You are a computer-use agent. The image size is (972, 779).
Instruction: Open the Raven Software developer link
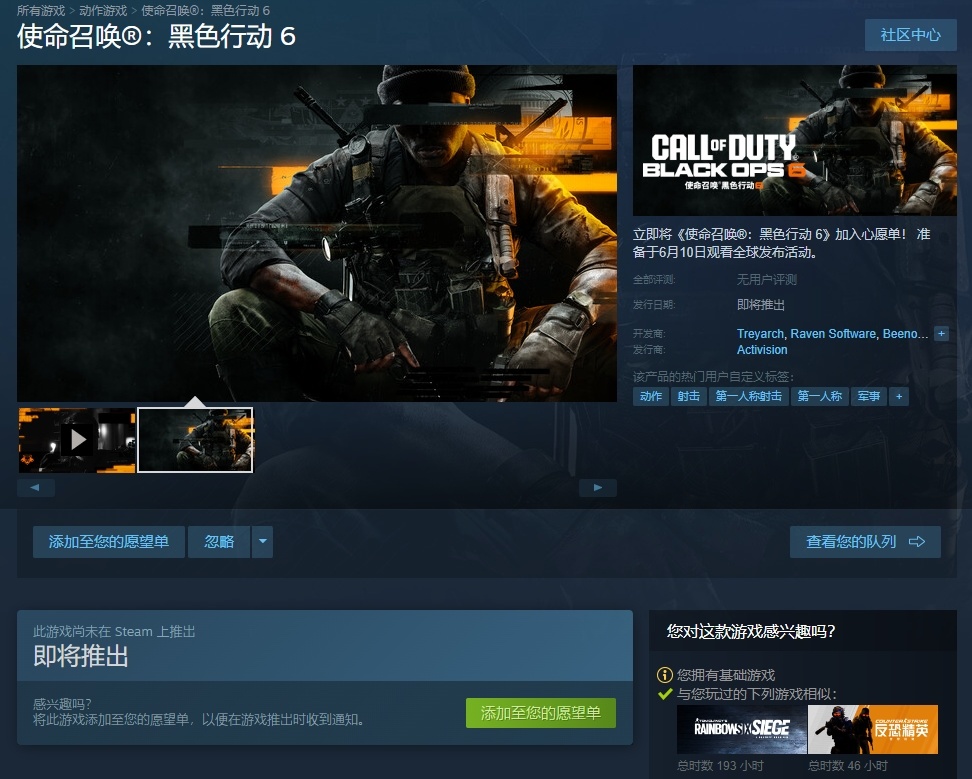click(833, 333)
